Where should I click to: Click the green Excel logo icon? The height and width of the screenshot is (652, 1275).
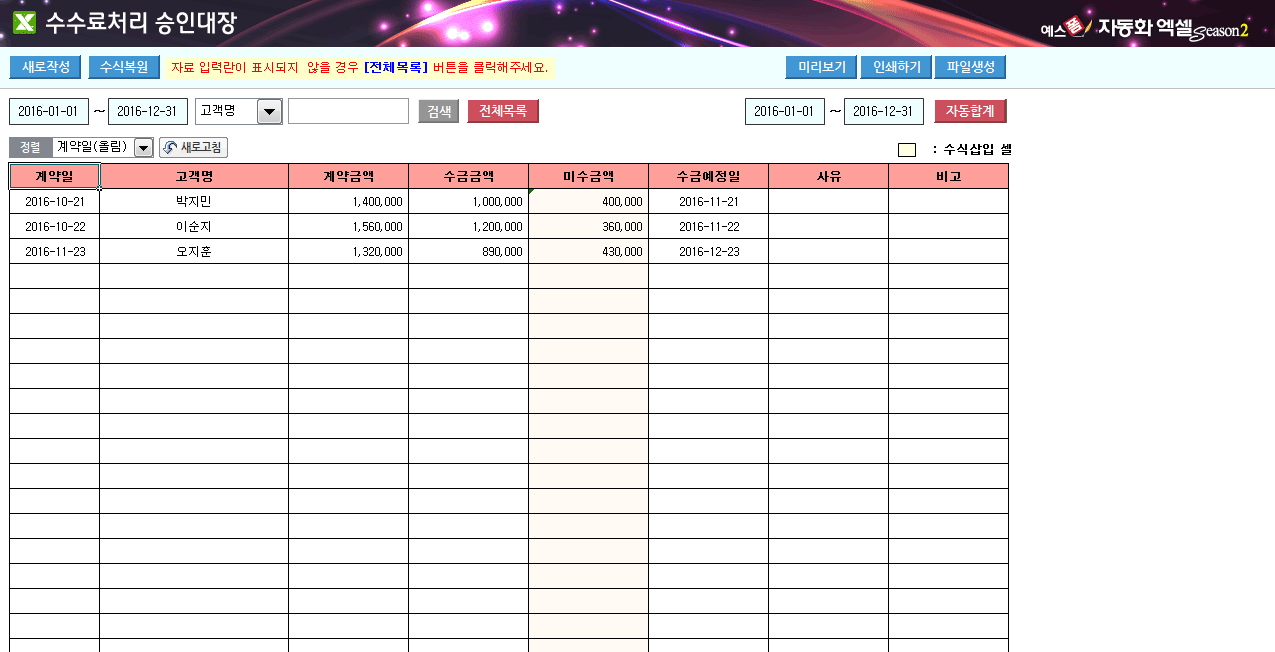click(24, 22)
